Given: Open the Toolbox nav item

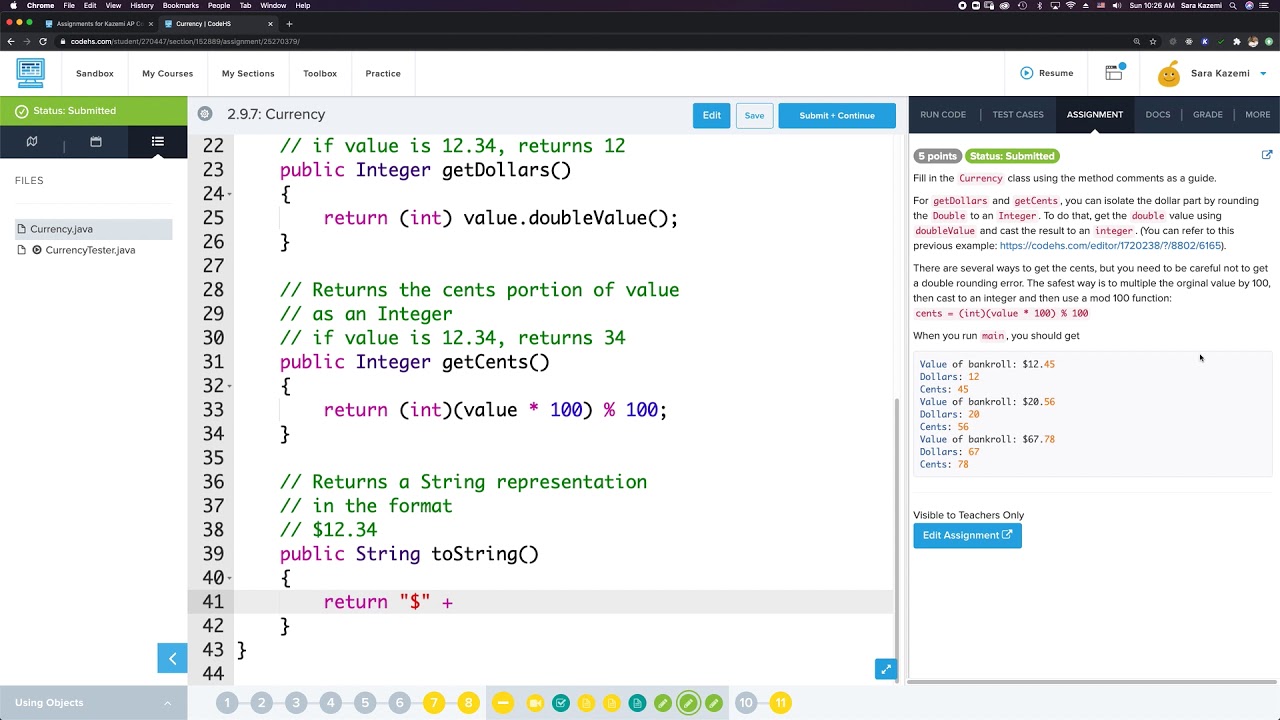Looking at the screenshot, I should click(320, 73).
